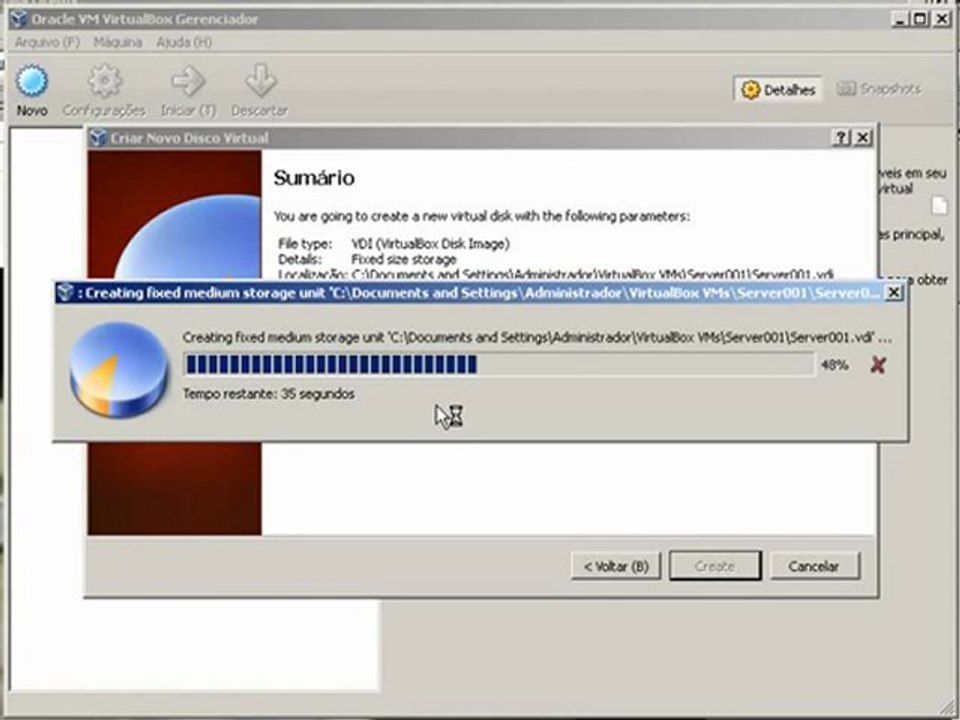Click the Voltar (B) button
Screen dimensions: 960x720
click(x=616, y=566)
